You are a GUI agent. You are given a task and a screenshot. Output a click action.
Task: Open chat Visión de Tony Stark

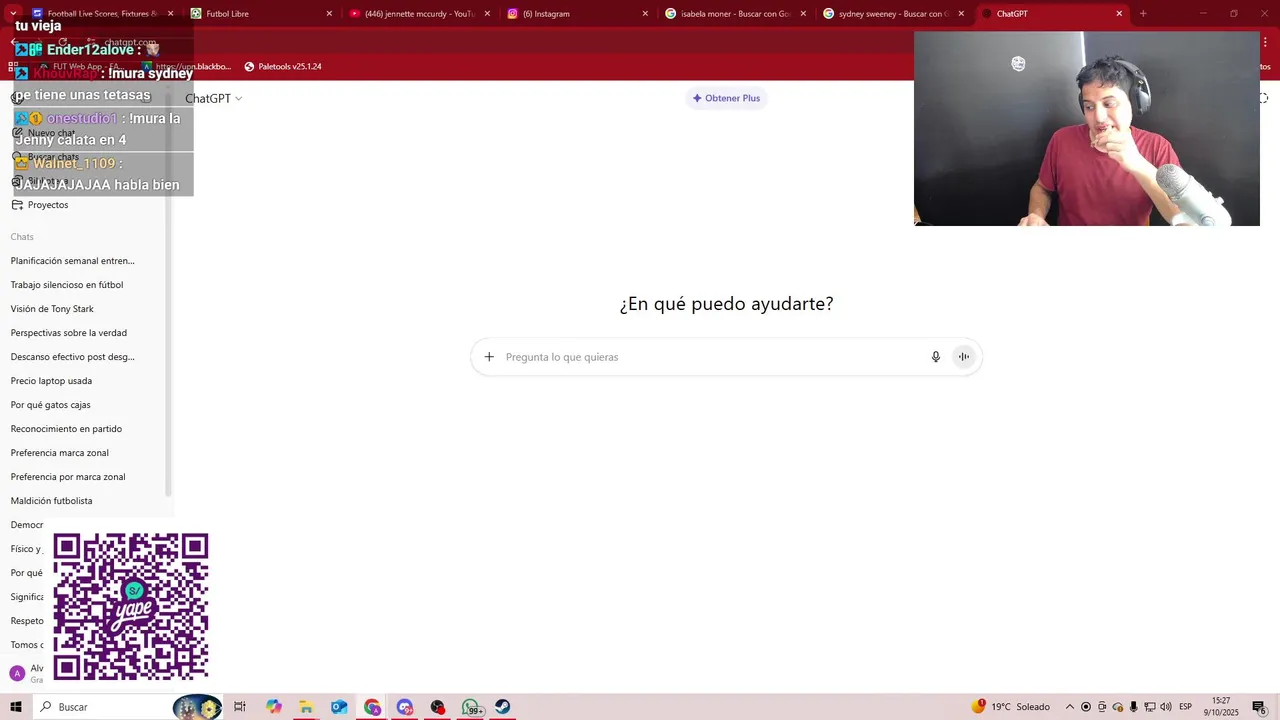coord(52,309)
